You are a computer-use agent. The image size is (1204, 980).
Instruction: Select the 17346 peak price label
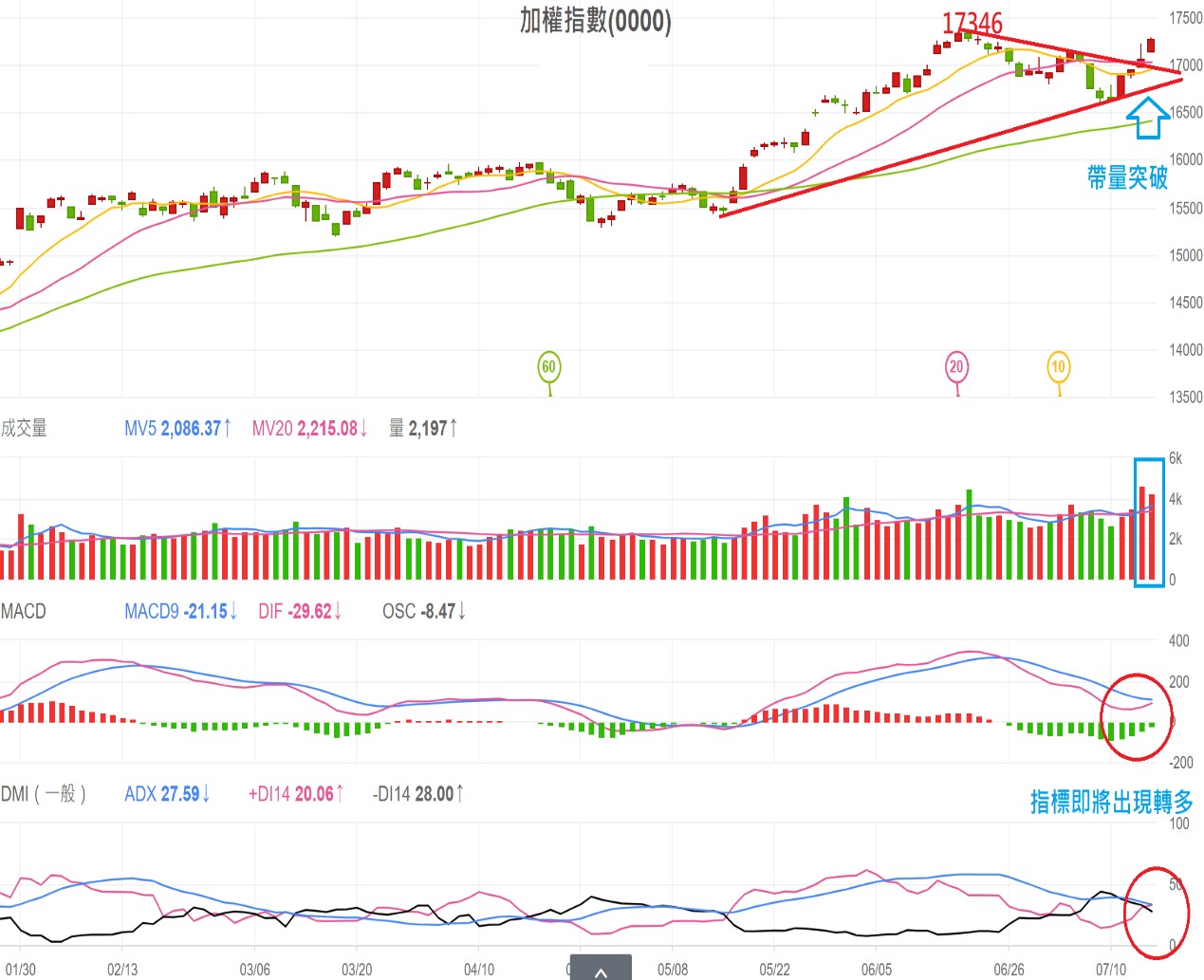972,23
